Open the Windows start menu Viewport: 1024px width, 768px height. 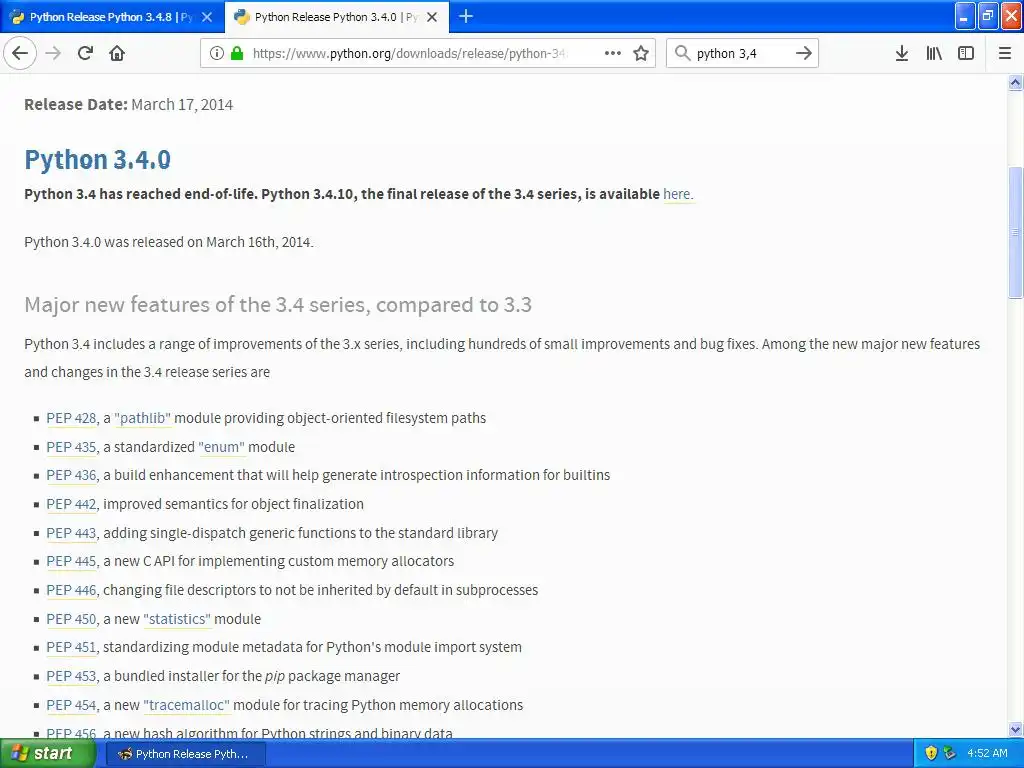tap(47, 753)
